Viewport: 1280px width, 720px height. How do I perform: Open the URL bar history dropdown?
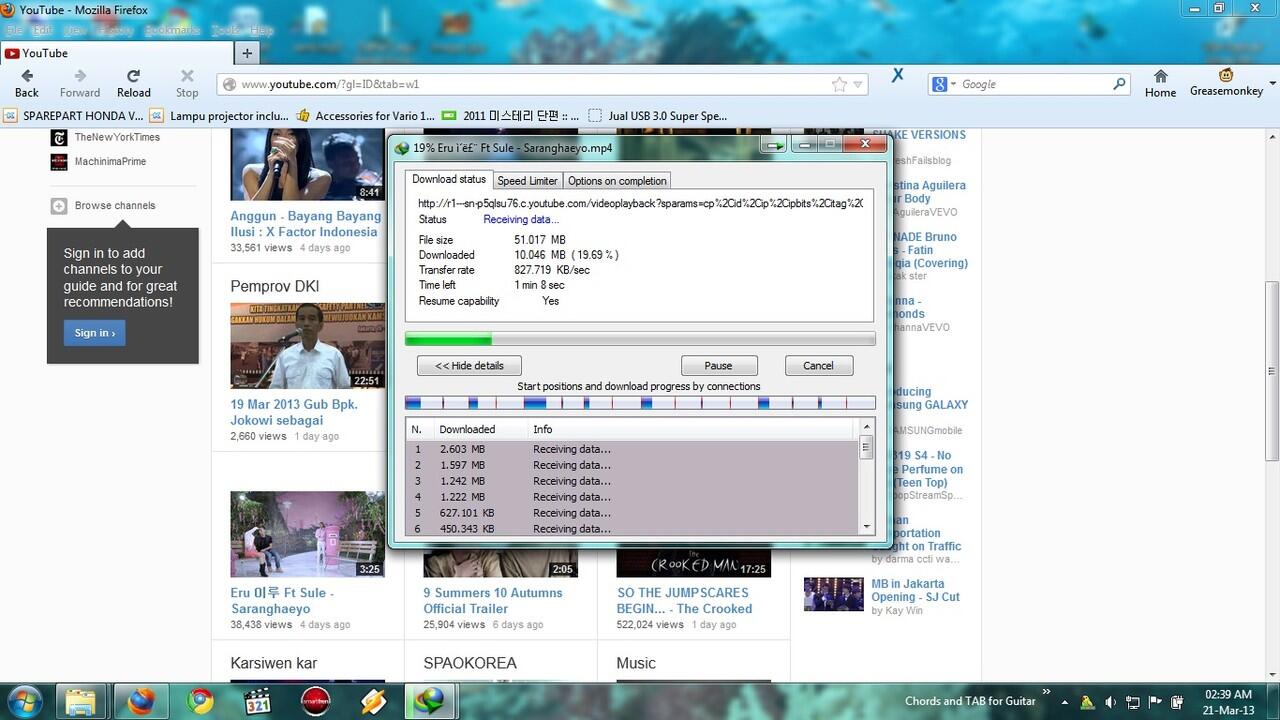858,85
